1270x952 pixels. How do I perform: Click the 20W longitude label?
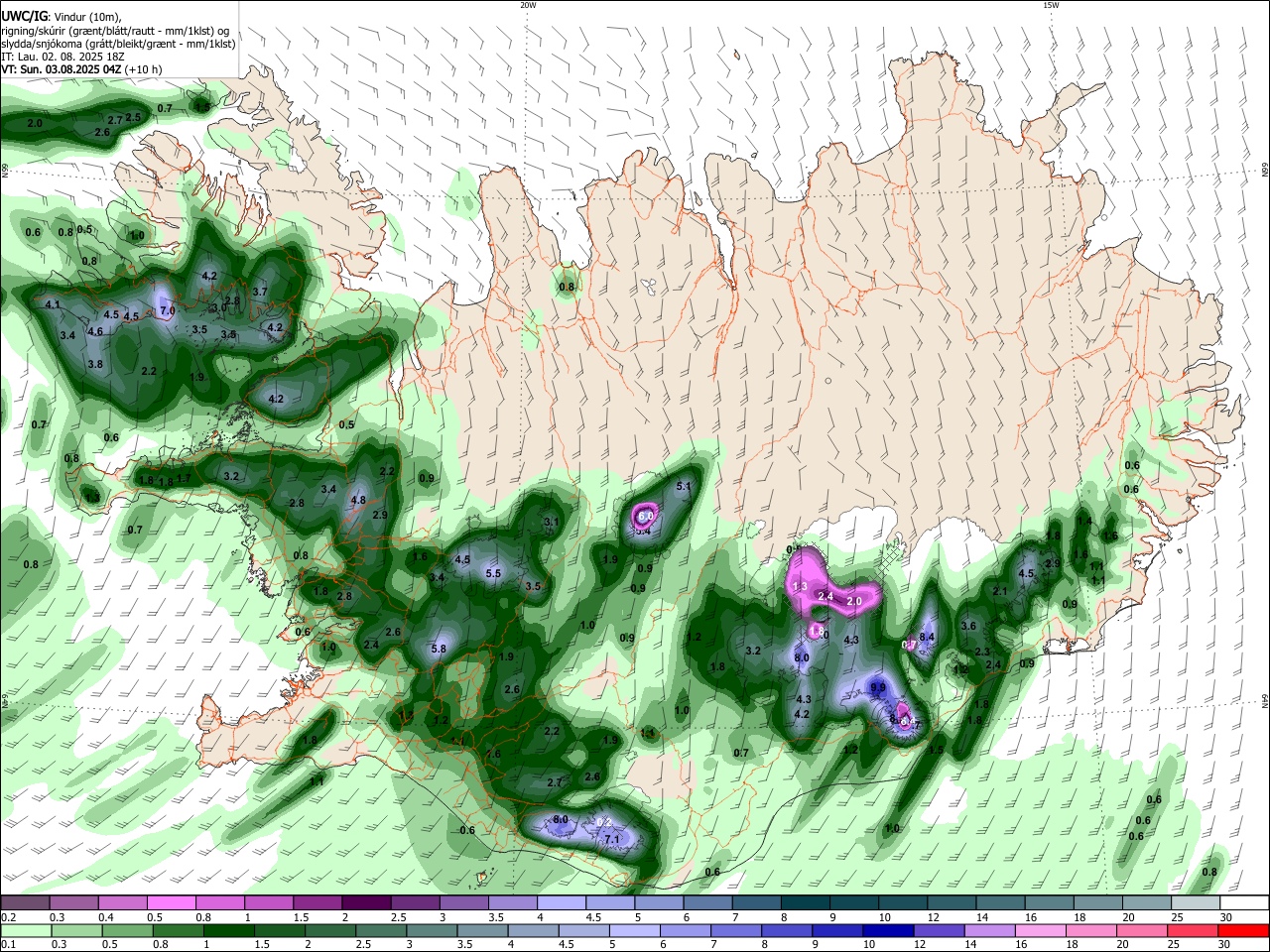pos(528,5)
